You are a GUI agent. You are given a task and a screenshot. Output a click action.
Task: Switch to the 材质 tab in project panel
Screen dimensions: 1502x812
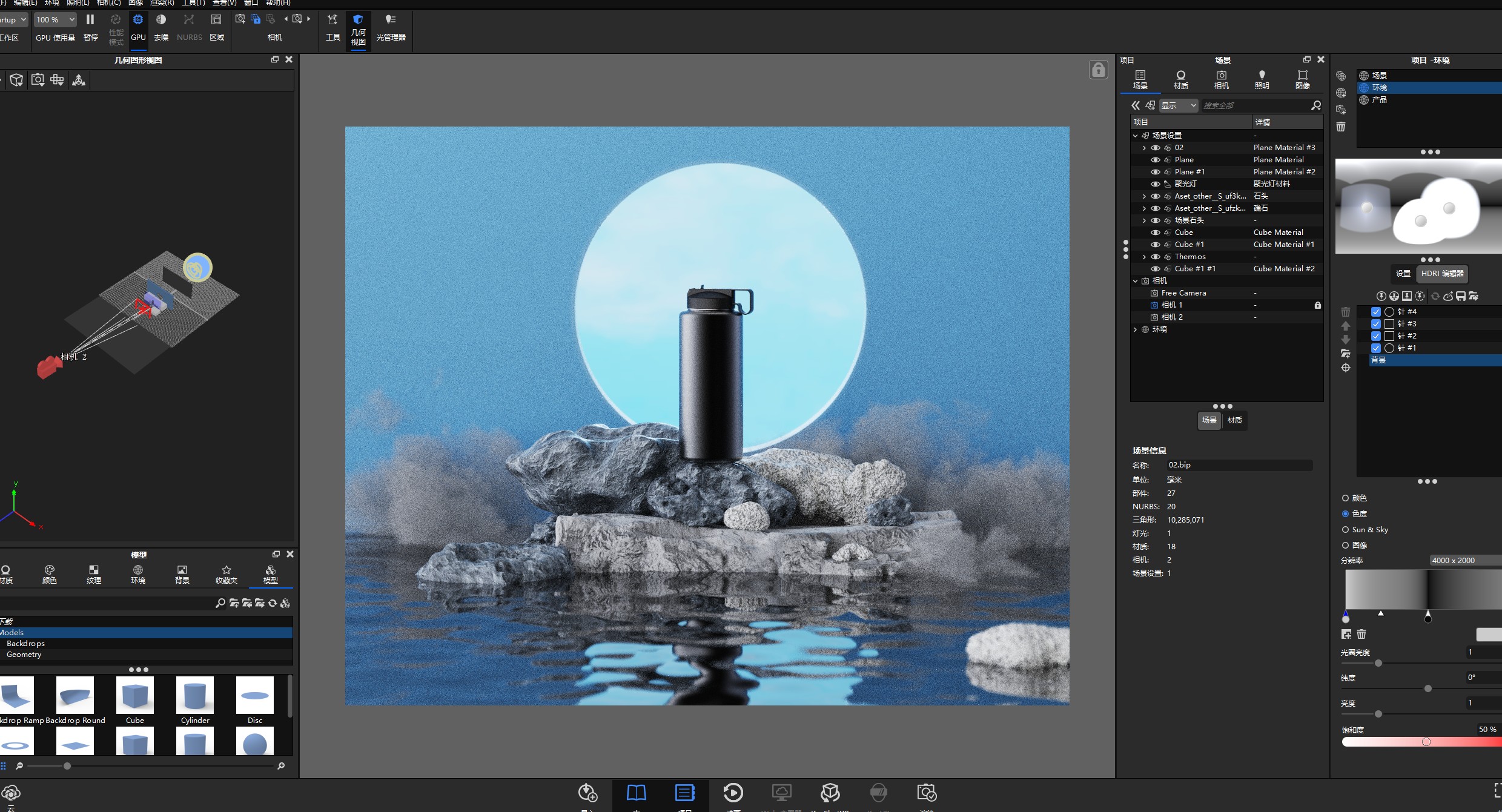(1180, 80)
